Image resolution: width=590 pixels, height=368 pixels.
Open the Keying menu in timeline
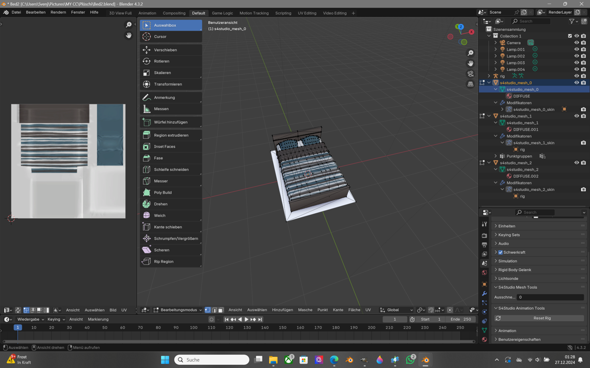point(55,319)
